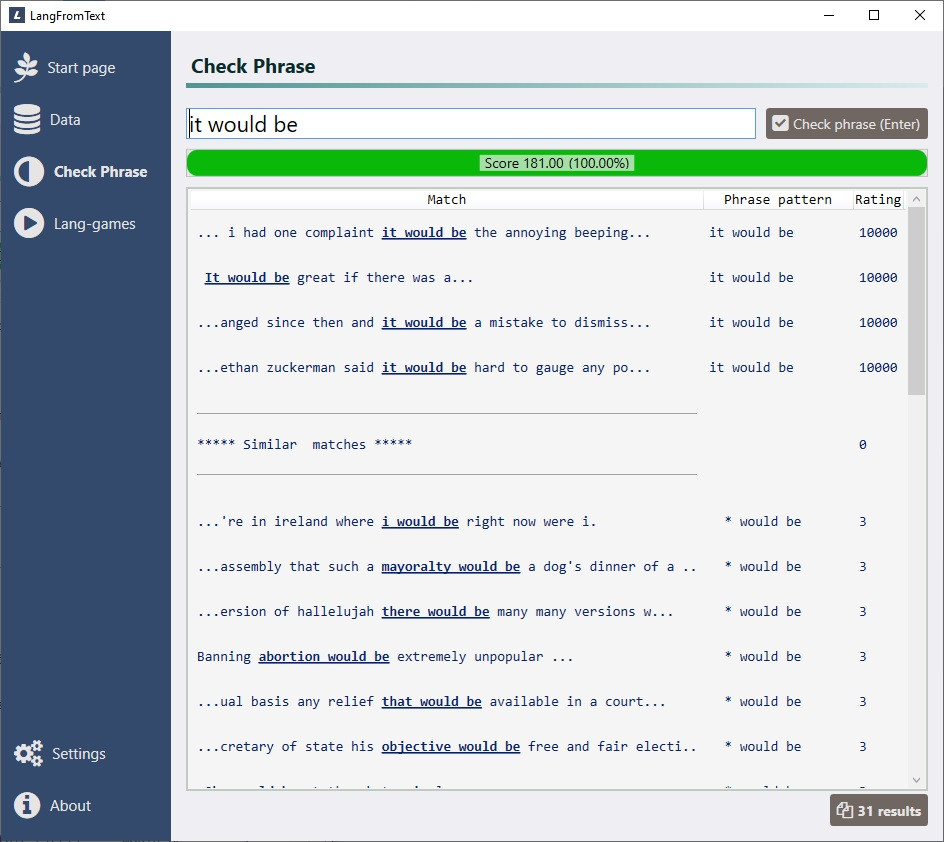Select the Check Phrase sidebar label
Screen dimensions: 944x842
[101, 172]
